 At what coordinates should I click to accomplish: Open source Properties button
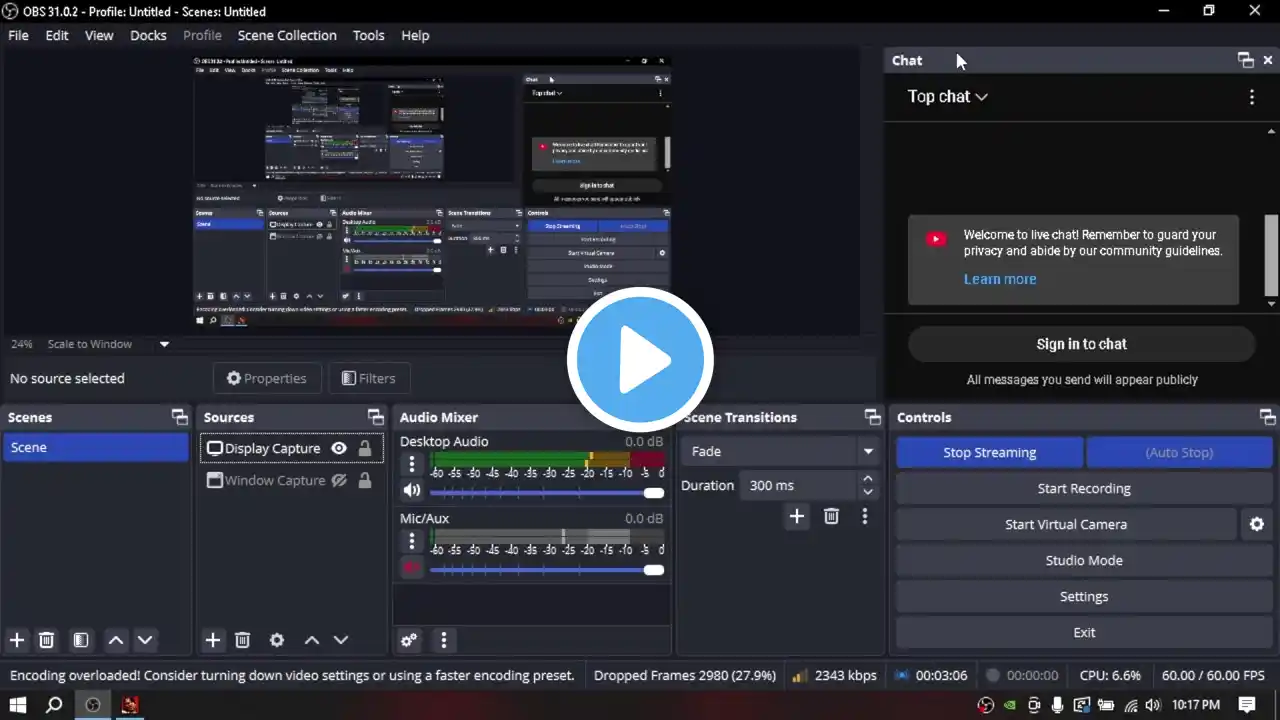click(x=267, y=378)
